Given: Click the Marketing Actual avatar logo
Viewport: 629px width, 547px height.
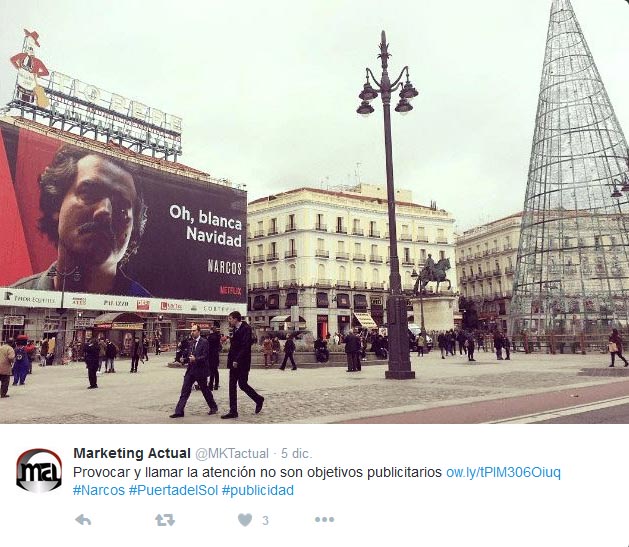Looking at the screenshot, I should (39, 471).
